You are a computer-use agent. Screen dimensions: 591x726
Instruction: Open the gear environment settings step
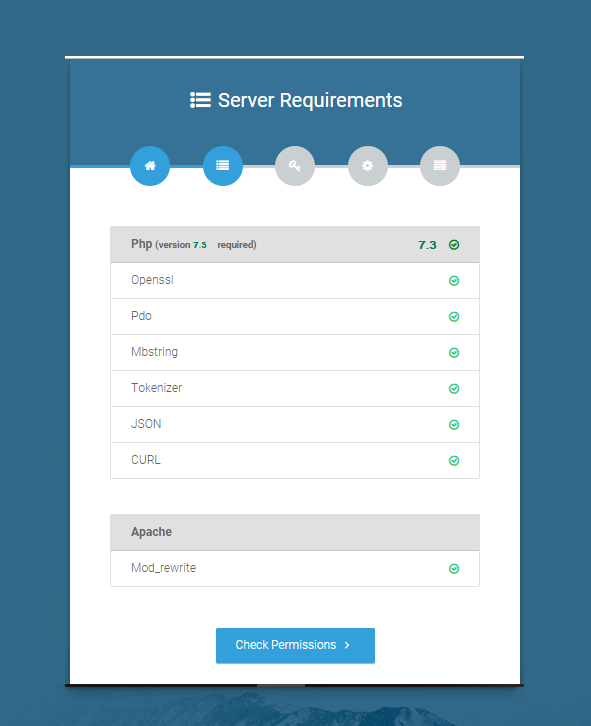[367, 166]
